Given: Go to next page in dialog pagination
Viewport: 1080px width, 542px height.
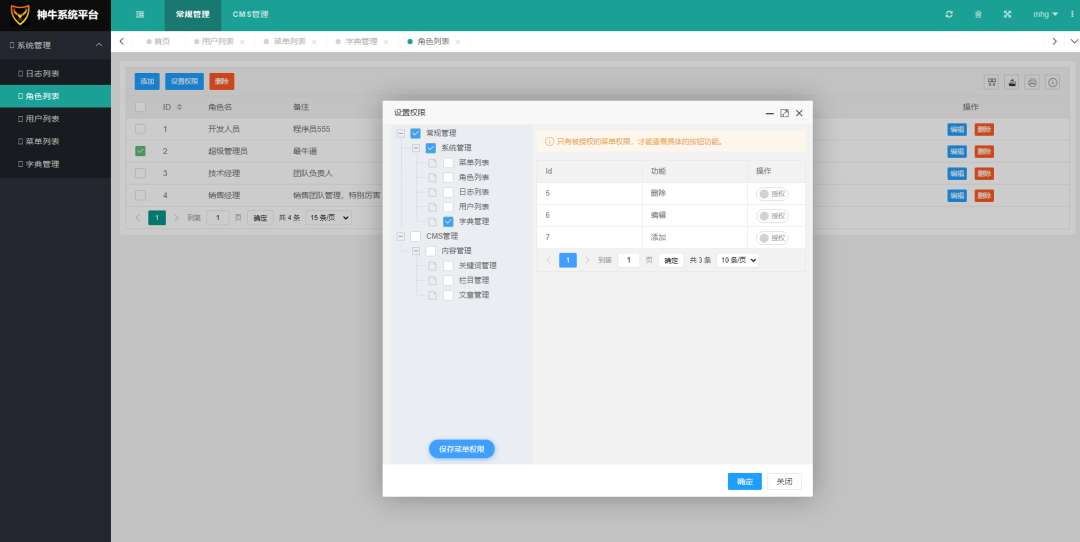Looking at the screenshot, I should pyautogui.click(x=588, y=260).
